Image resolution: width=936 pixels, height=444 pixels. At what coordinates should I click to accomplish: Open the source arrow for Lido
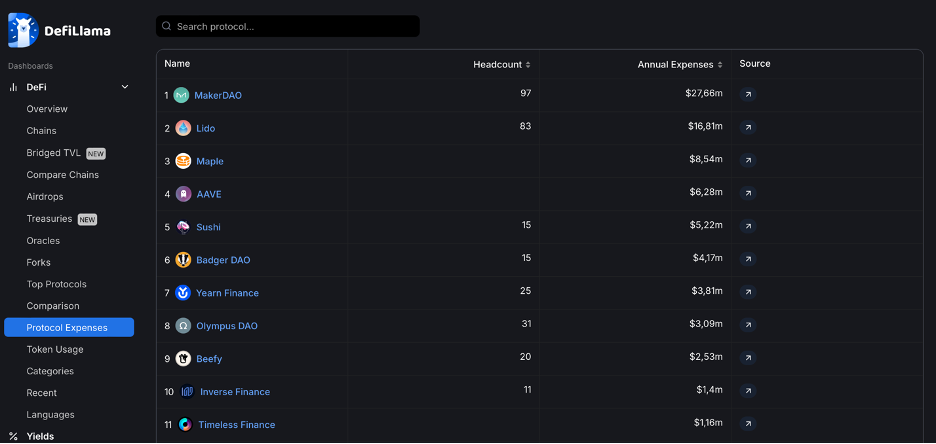(748, 127)
